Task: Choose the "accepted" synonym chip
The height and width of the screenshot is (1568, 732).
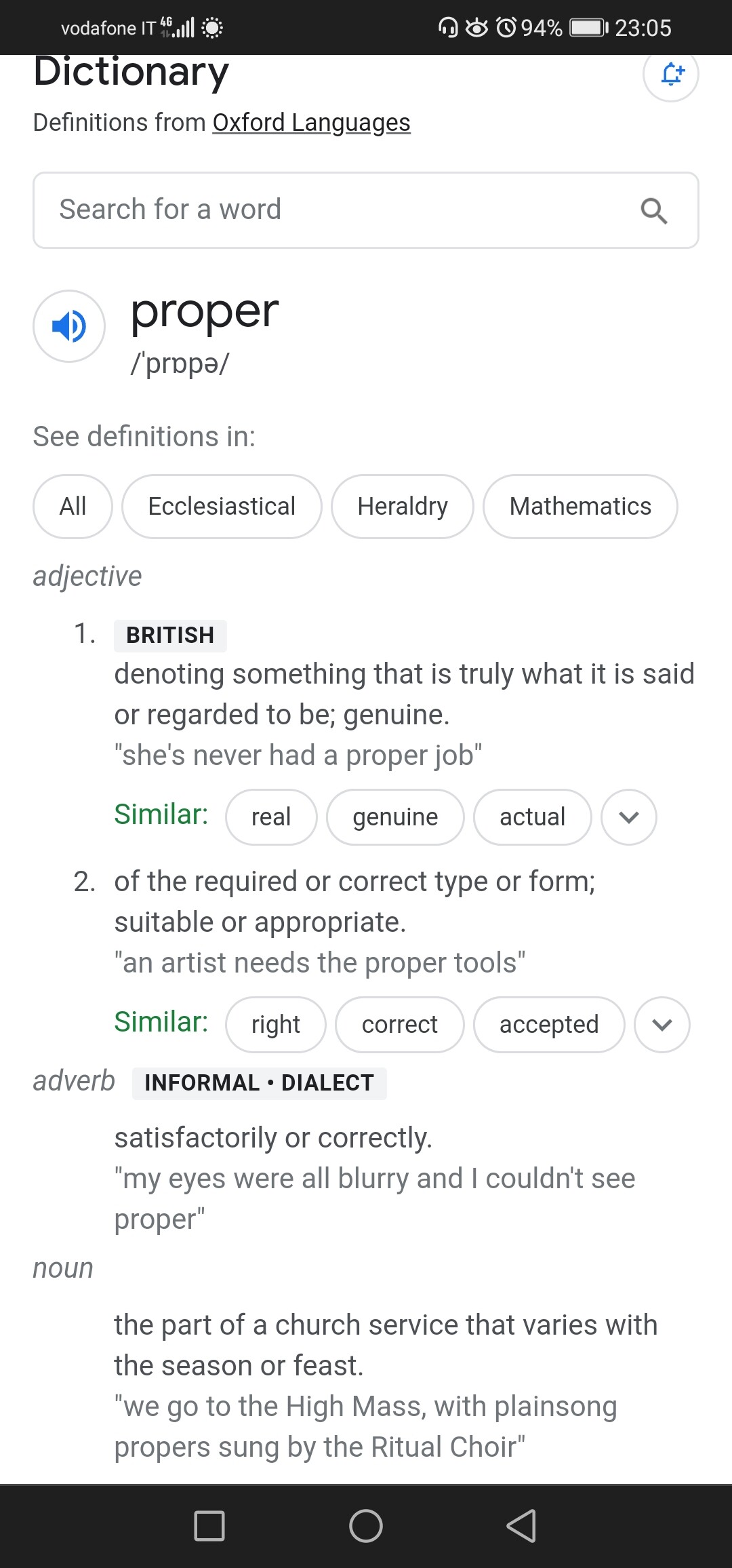Action: pos(548,1025)
